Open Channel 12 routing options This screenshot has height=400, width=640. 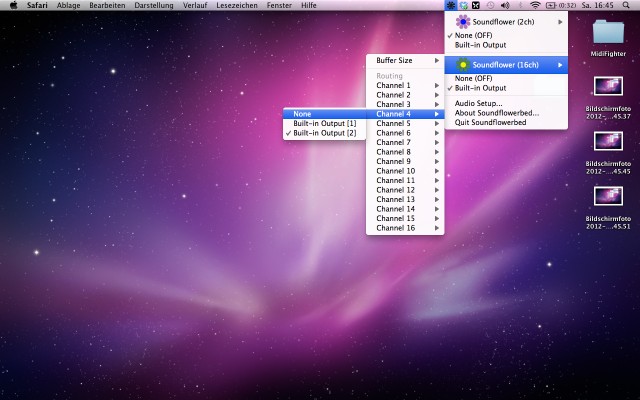405,190
